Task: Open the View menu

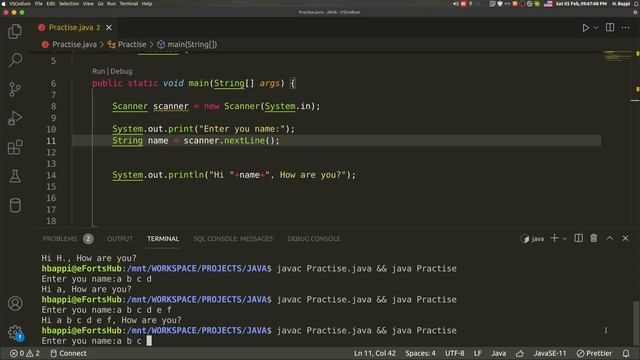Action: click(x=88, y=4)
